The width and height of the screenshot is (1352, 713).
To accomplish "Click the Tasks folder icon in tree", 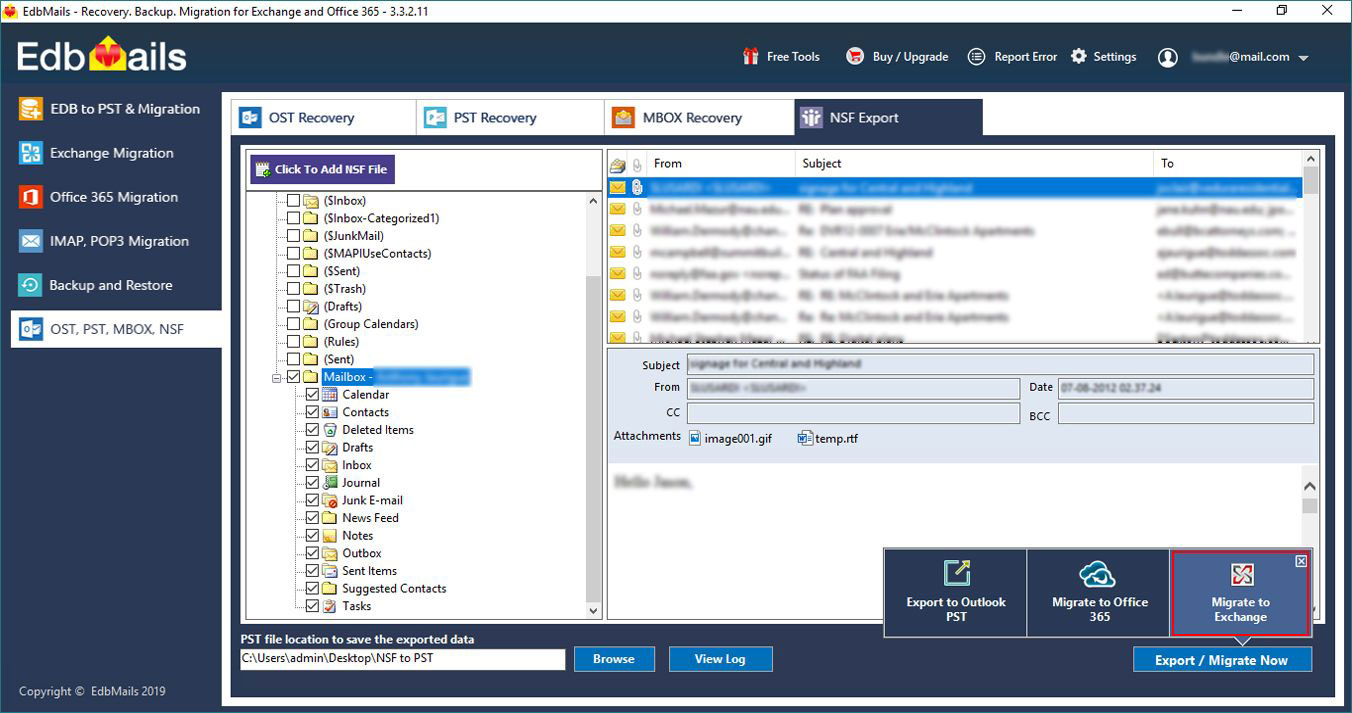I will pyautogui.click(x=330, y=606).
